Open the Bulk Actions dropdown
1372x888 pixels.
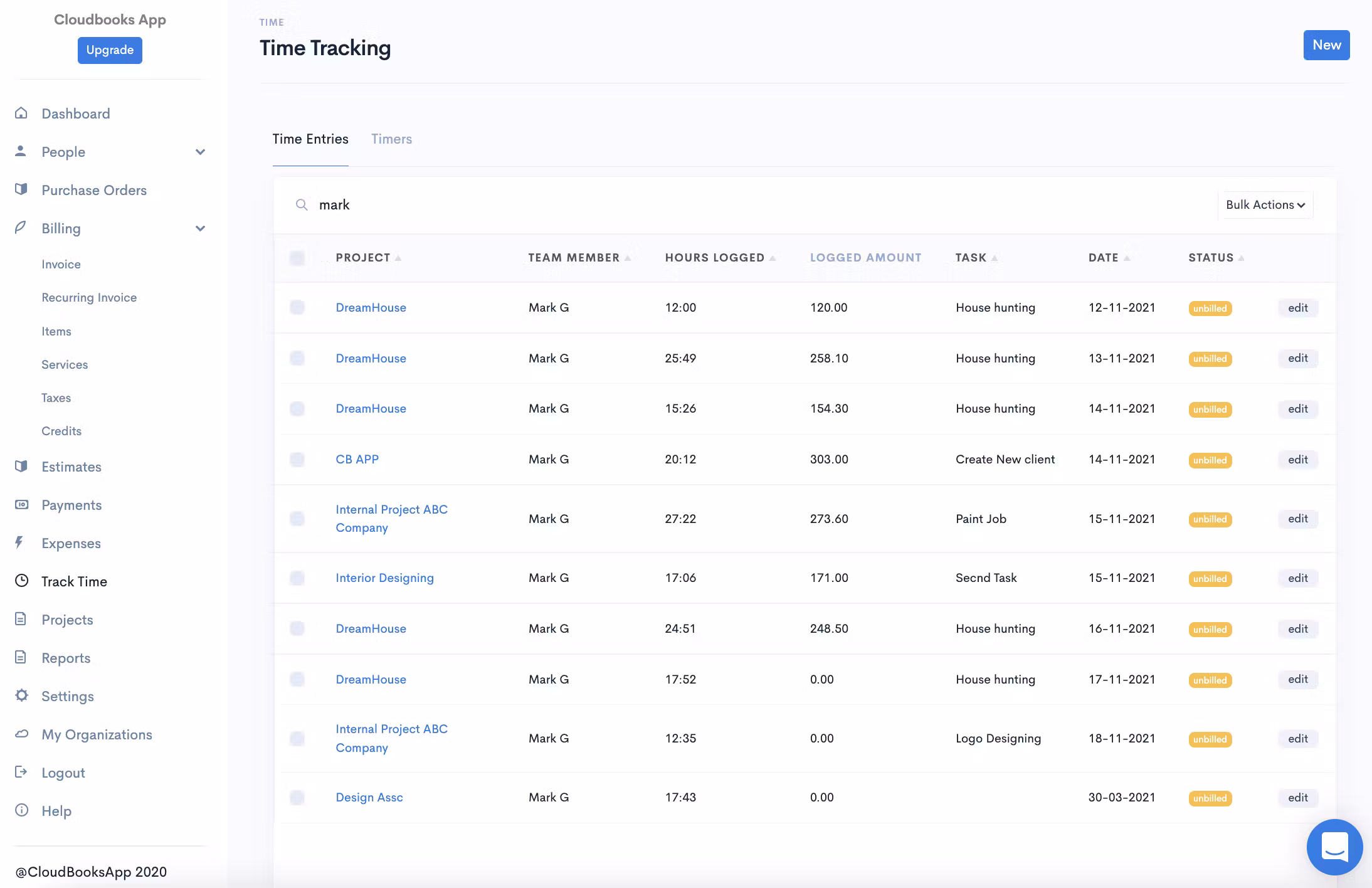tap(1265, 205)
